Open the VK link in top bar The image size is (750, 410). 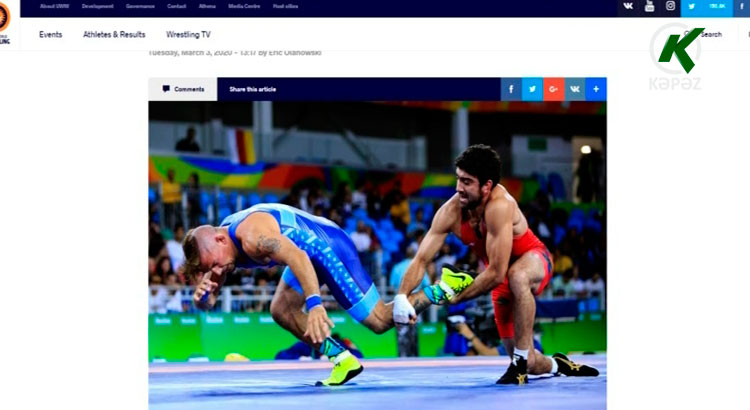628,6
